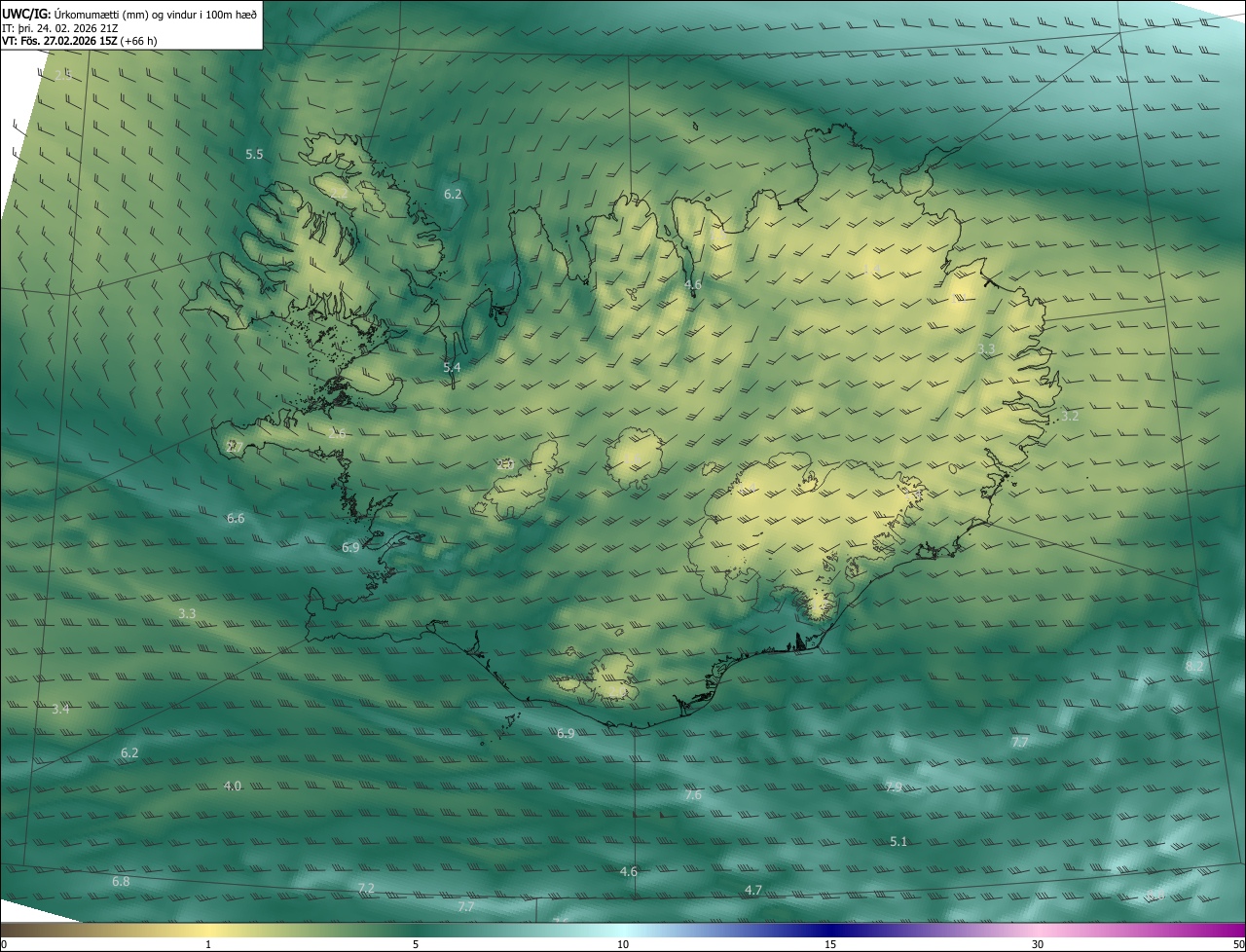Screen dimensions: 1246x952
Task: Click the 3.4 value label
Action: 60,709
